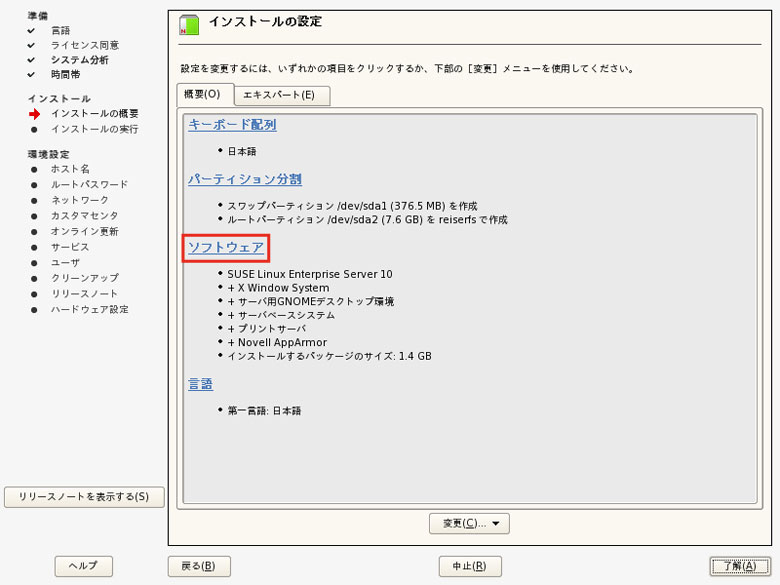The height and width of the screenshot is (585, 780).
Task: Click the bullet beside ハードウェア設定
Action: click(34, 310)
